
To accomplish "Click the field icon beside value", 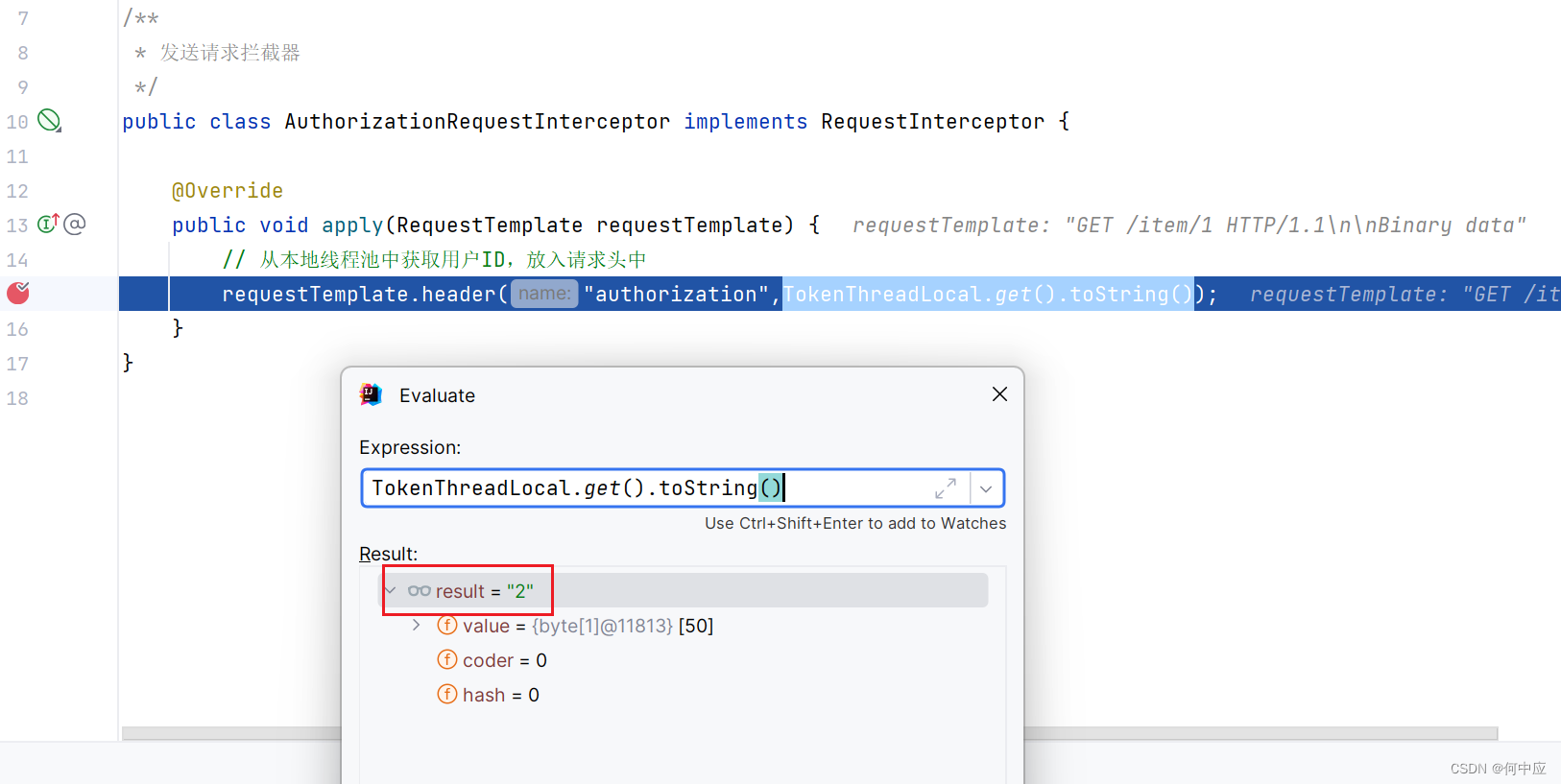I will tap(447, 625).
